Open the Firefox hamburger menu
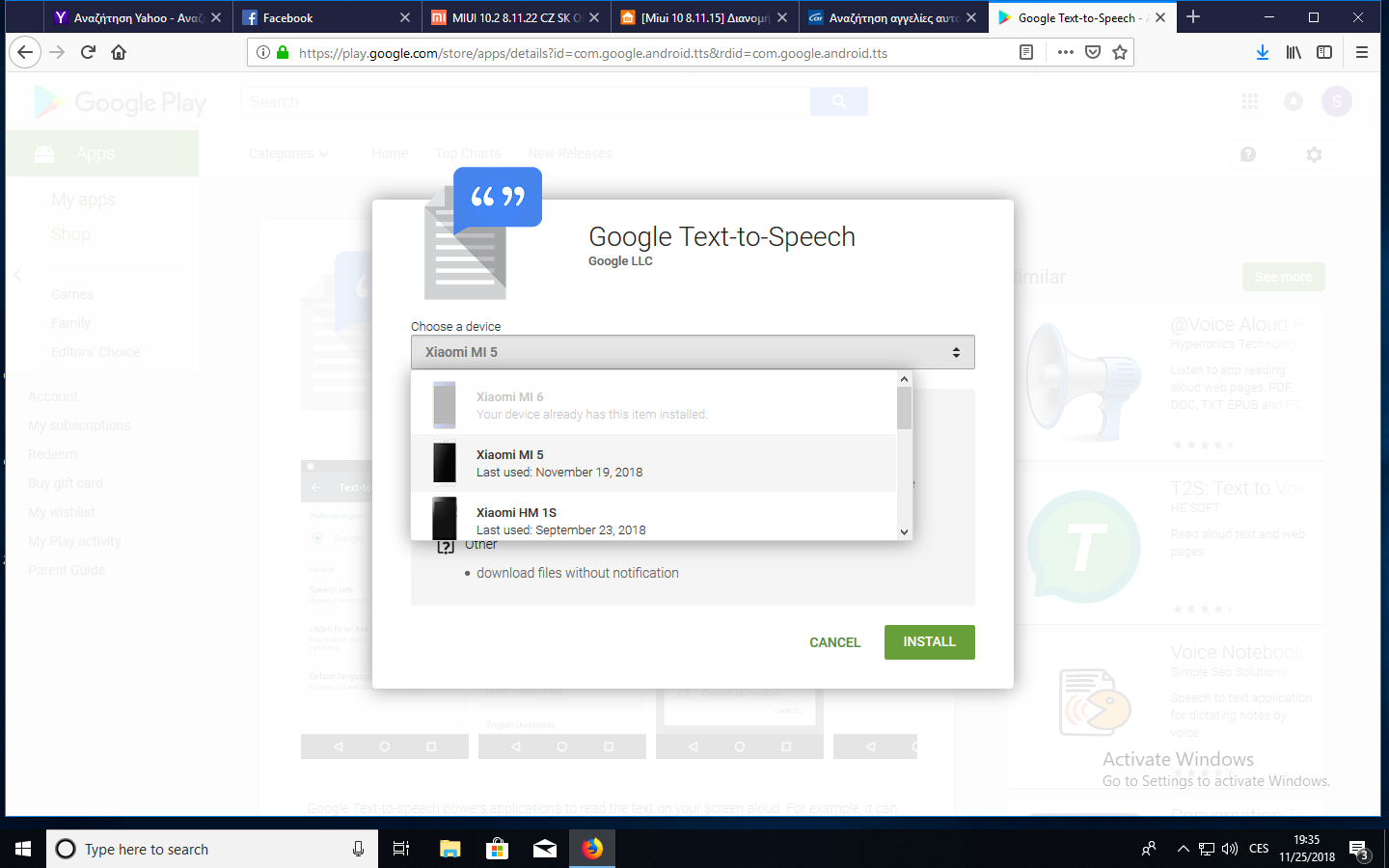The width and height of the screenshot is (1389, 868). point(1362,52)
